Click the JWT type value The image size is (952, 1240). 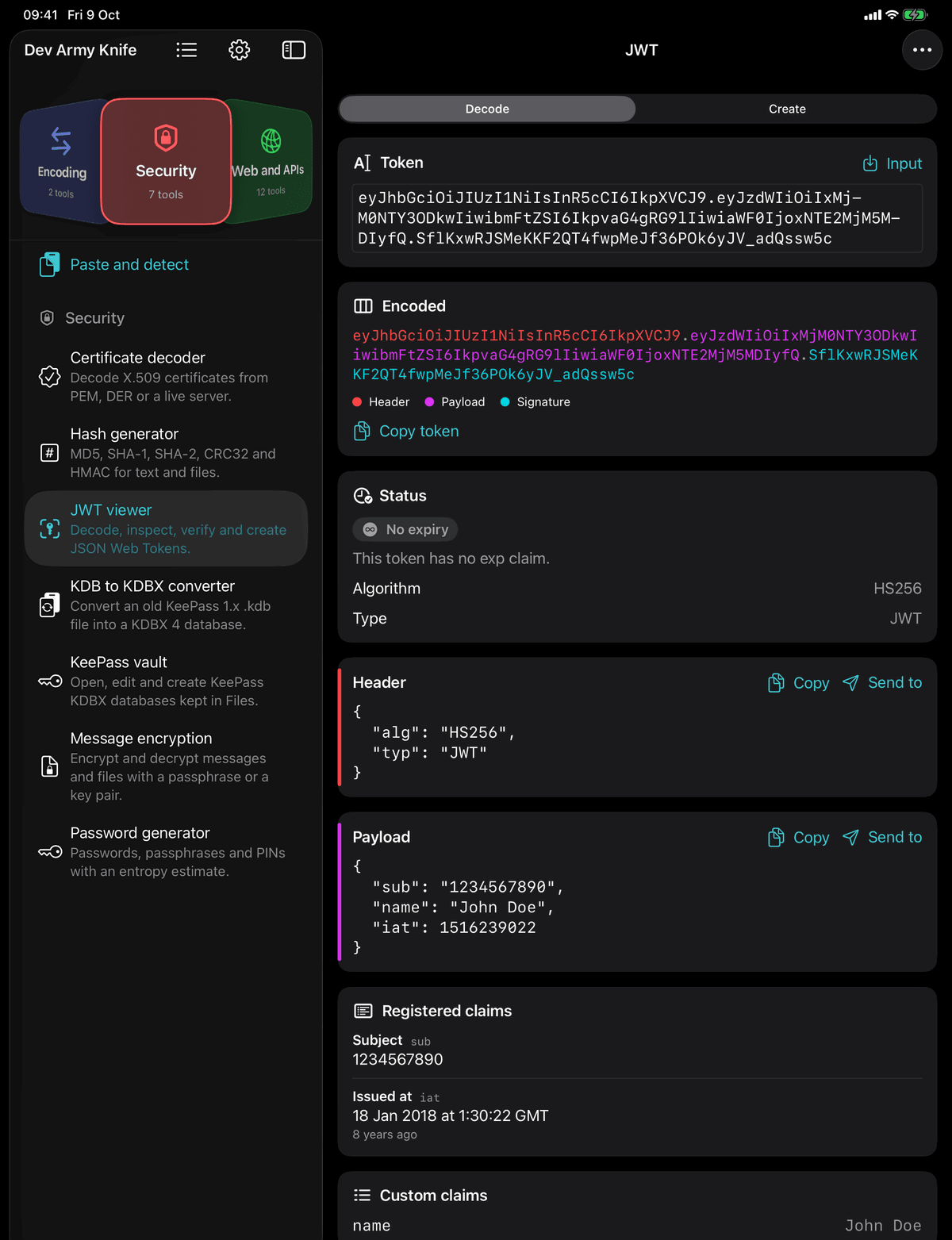905,619
